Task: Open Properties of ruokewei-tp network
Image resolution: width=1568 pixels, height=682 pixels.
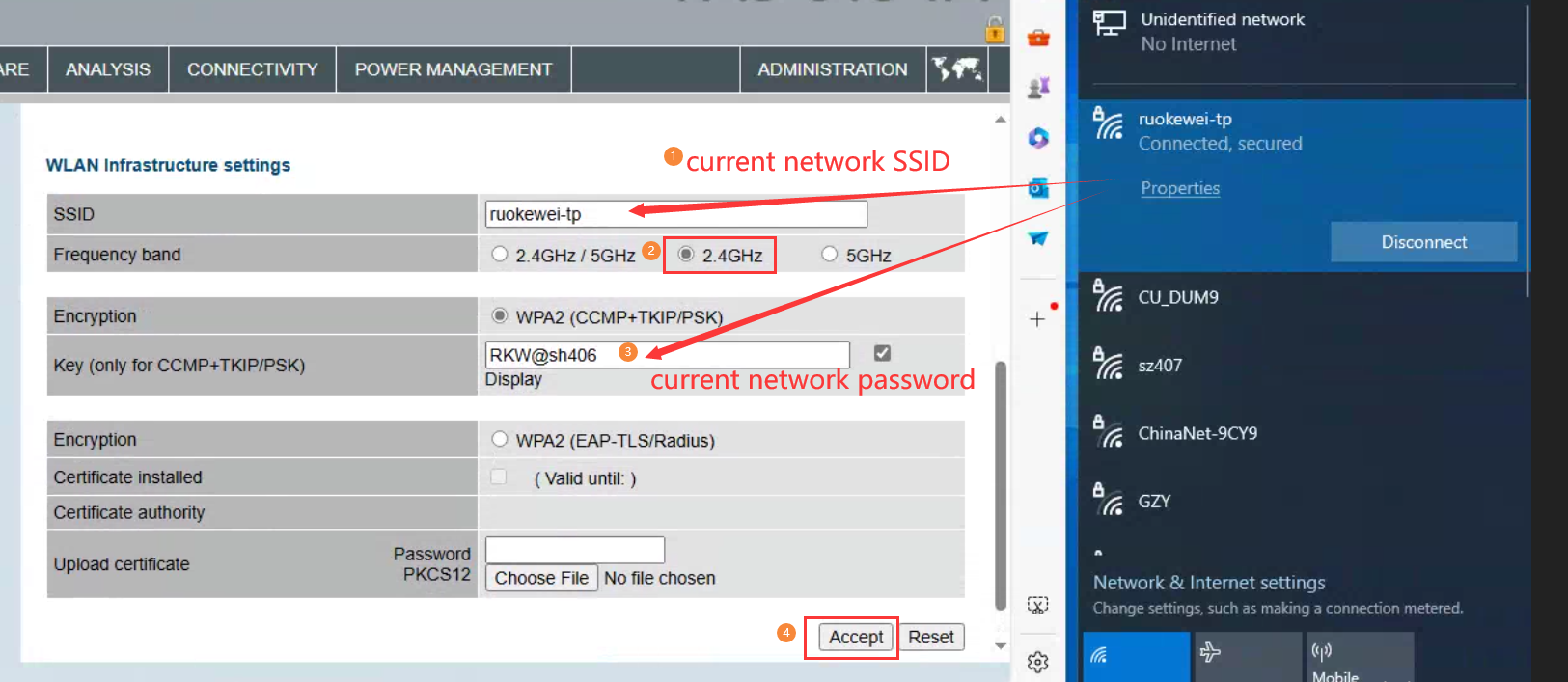Action: 1180,188
